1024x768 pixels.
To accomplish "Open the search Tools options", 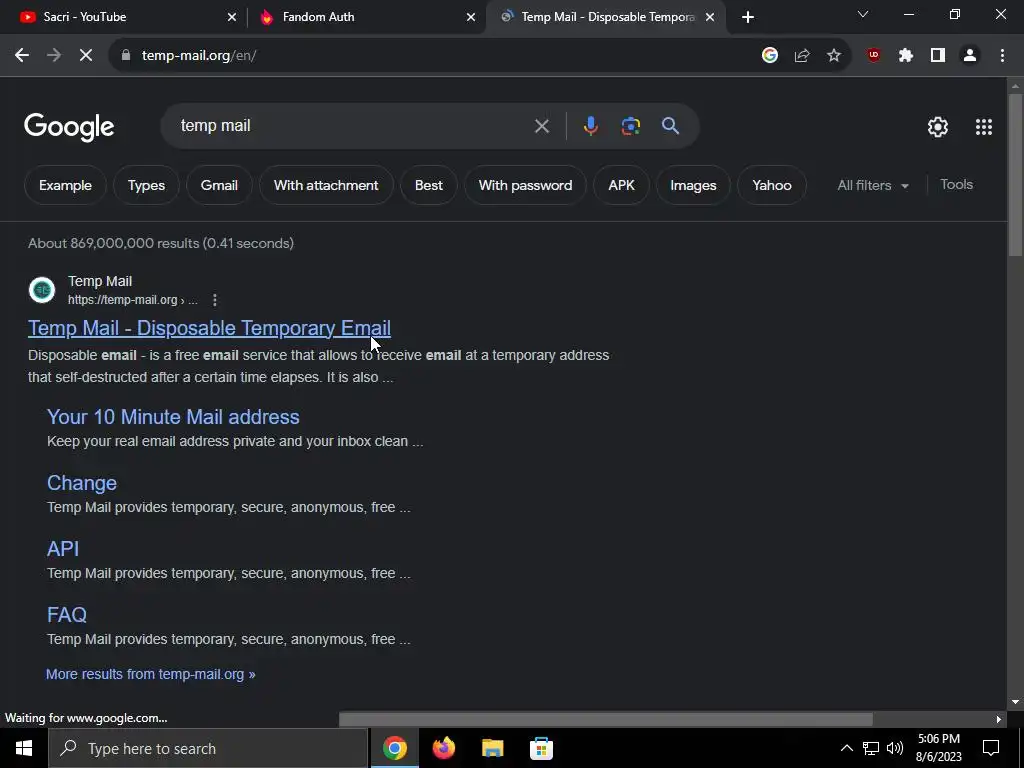I will click(x=956, y=185).
